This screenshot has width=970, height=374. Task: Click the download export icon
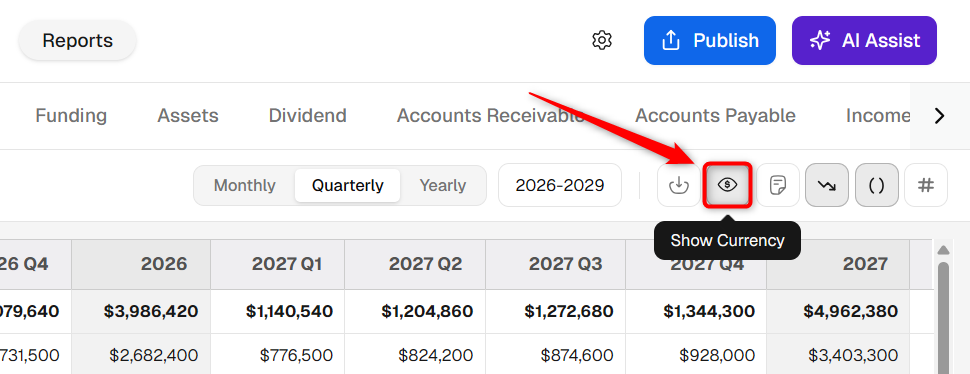point(679,185)
